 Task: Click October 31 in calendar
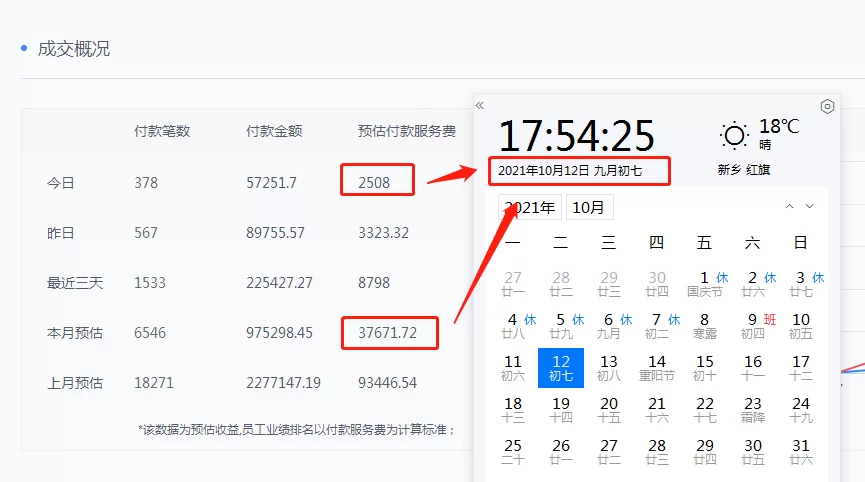tap(801, 451)
